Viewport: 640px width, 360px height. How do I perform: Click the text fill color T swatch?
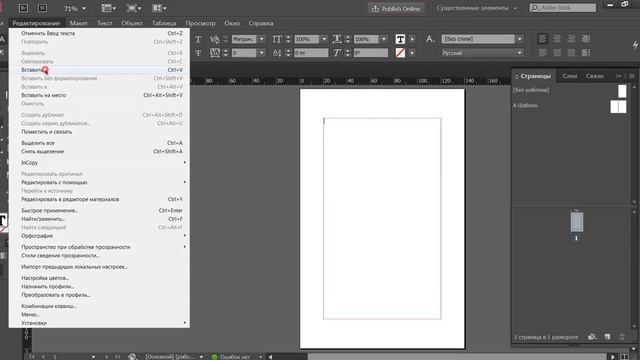(x=400, y=39)
